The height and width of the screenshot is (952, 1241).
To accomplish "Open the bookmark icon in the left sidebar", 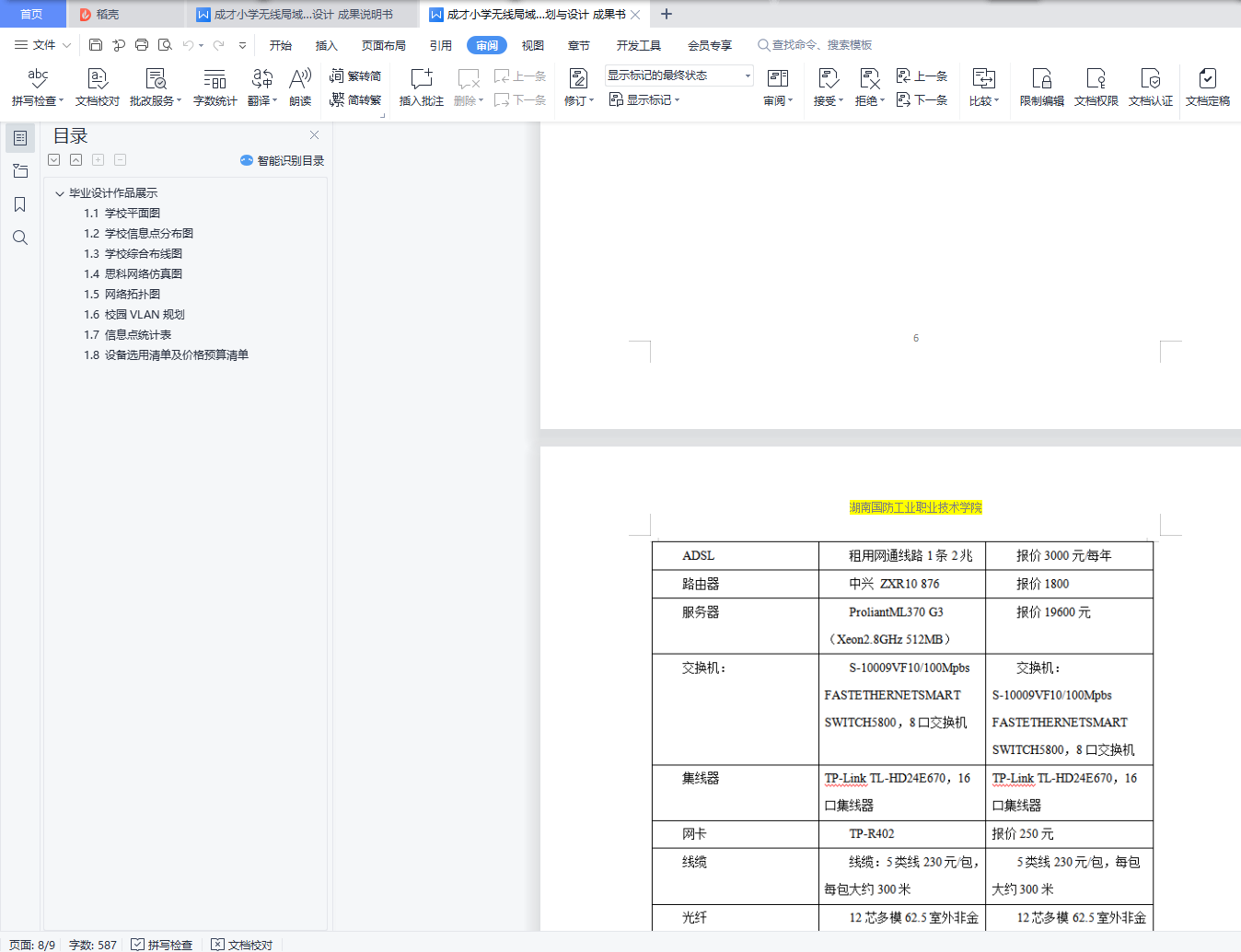I will point(20,204).
